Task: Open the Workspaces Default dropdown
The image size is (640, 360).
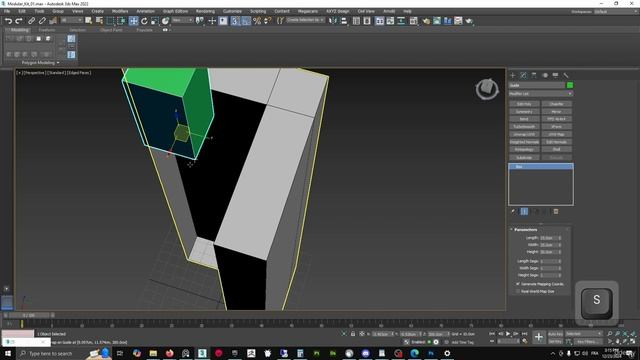Action: (x=616, y=11)
